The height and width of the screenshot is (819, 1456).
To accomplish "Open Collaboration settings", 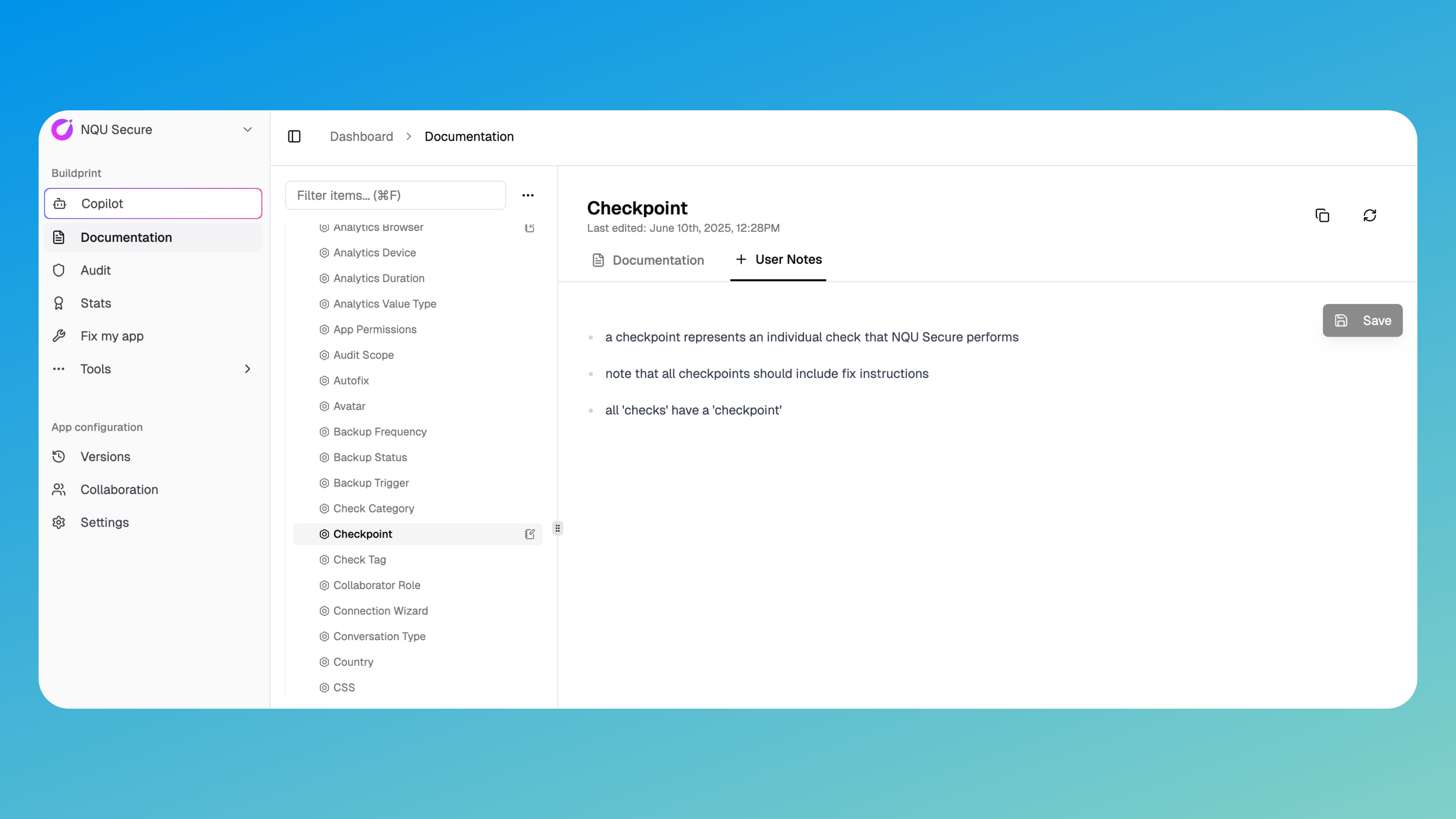I will tap(153, 489).
